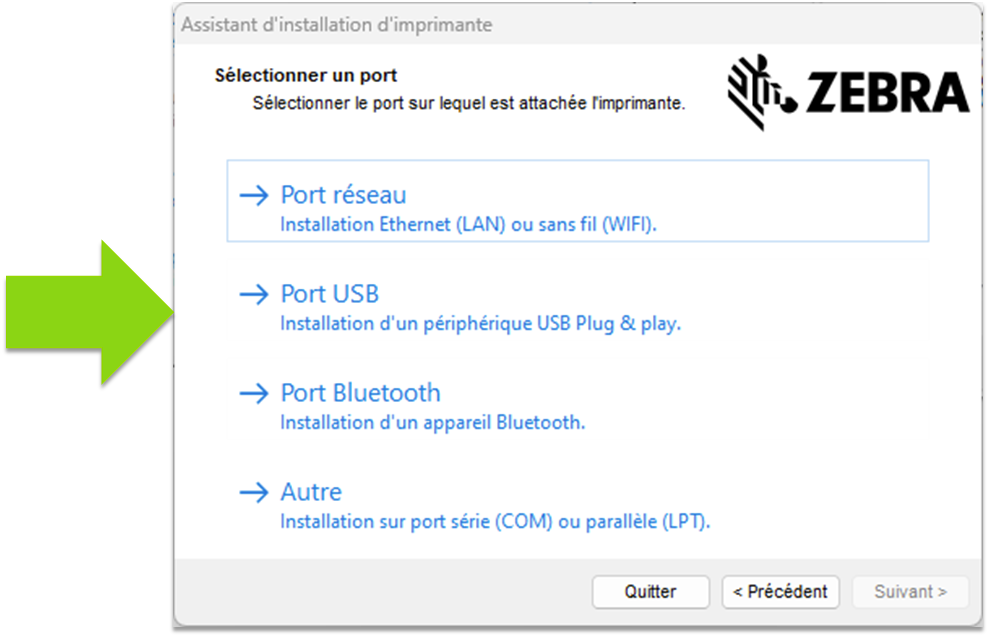
Task: Select the Autre port option title
Action: click(x=311, y=492)
